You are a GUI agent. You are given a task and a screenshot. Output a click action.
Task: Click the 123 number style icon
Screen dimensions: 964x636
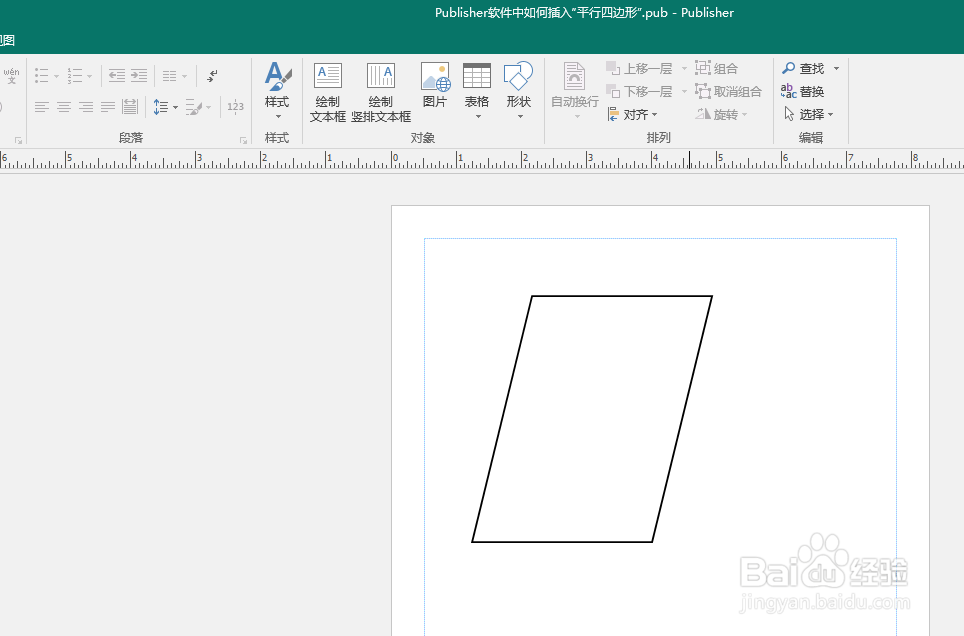pos(235,106)
